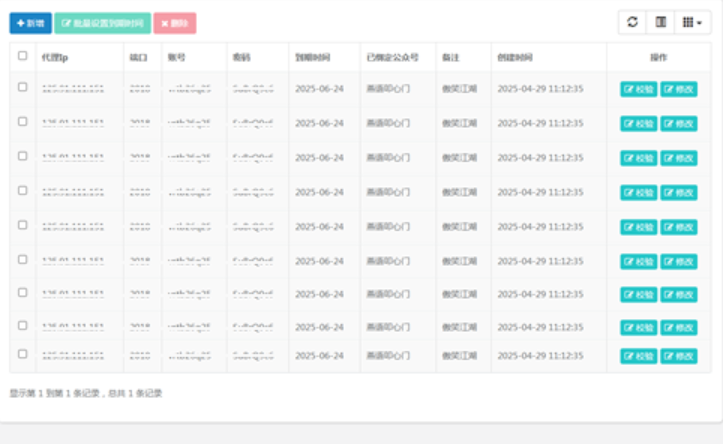Image resolution: width=723 pixels, height=444 pixels.
Task: Click the 到期时间 column header
Action: click(313, 58)
